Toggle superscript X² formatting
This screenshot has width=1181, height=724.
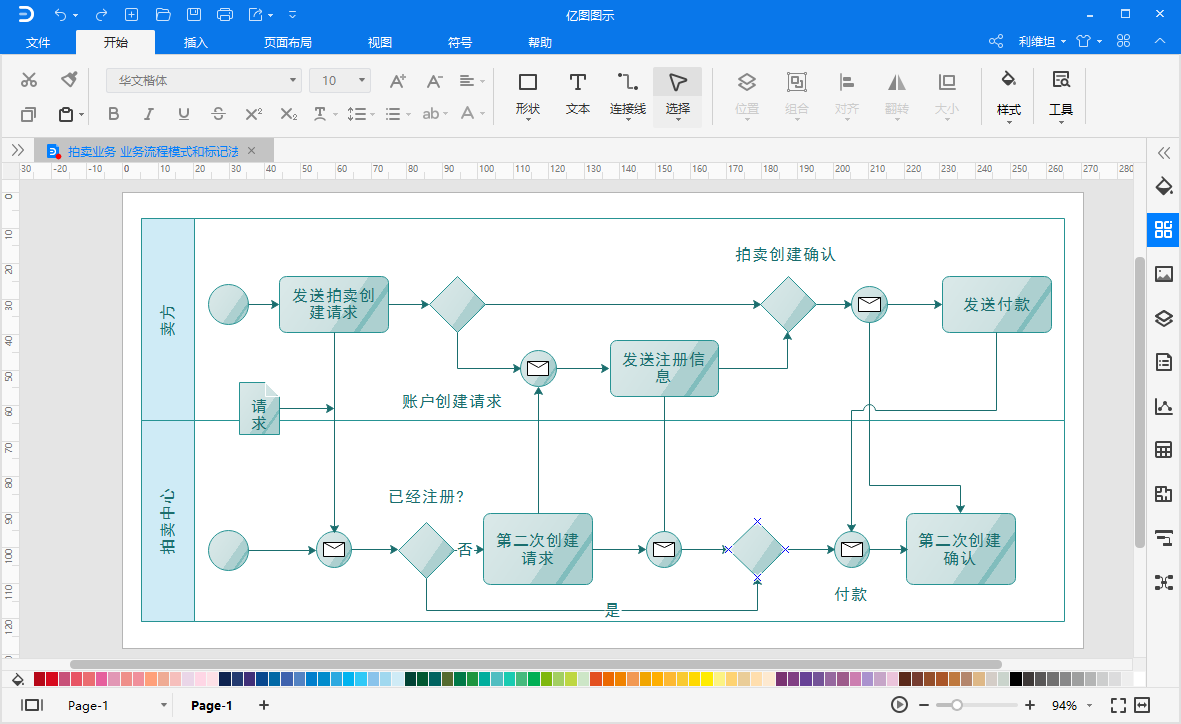tap(254, 114)
